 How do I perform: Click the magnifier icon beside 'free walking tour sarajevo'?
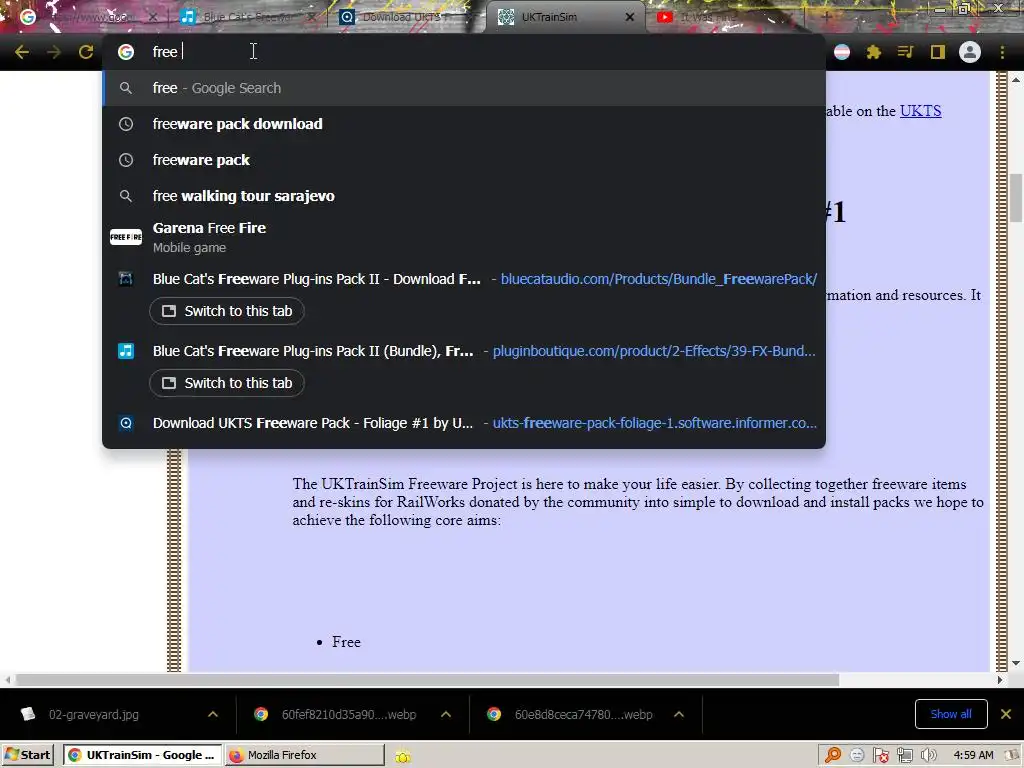pos(126,196)
